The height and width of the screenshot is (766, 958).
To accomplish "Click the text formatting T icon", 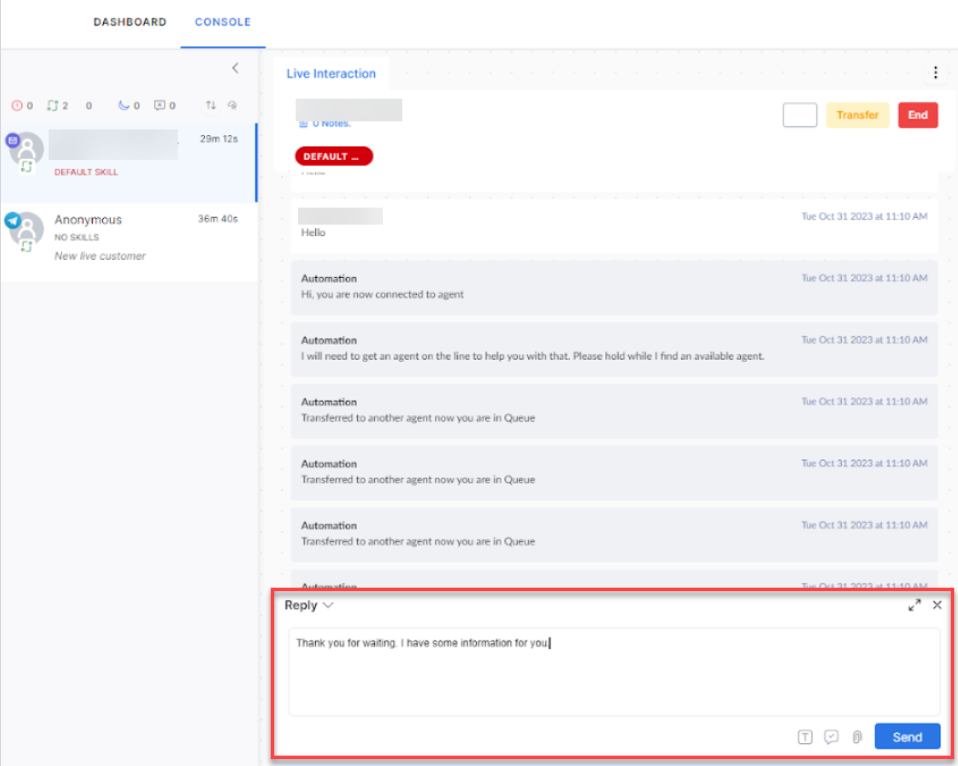I will pos(805,737).
